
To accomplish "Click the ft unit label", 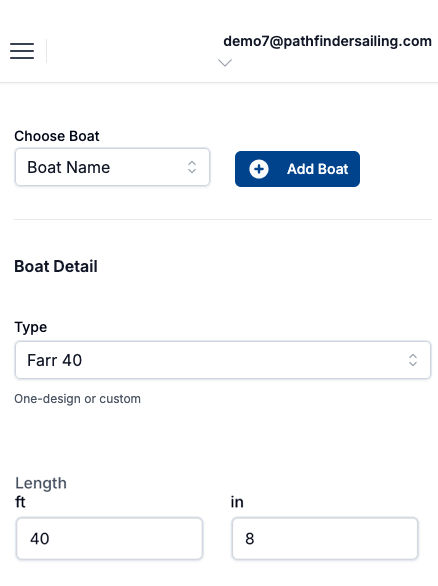I will coord(20,502).
